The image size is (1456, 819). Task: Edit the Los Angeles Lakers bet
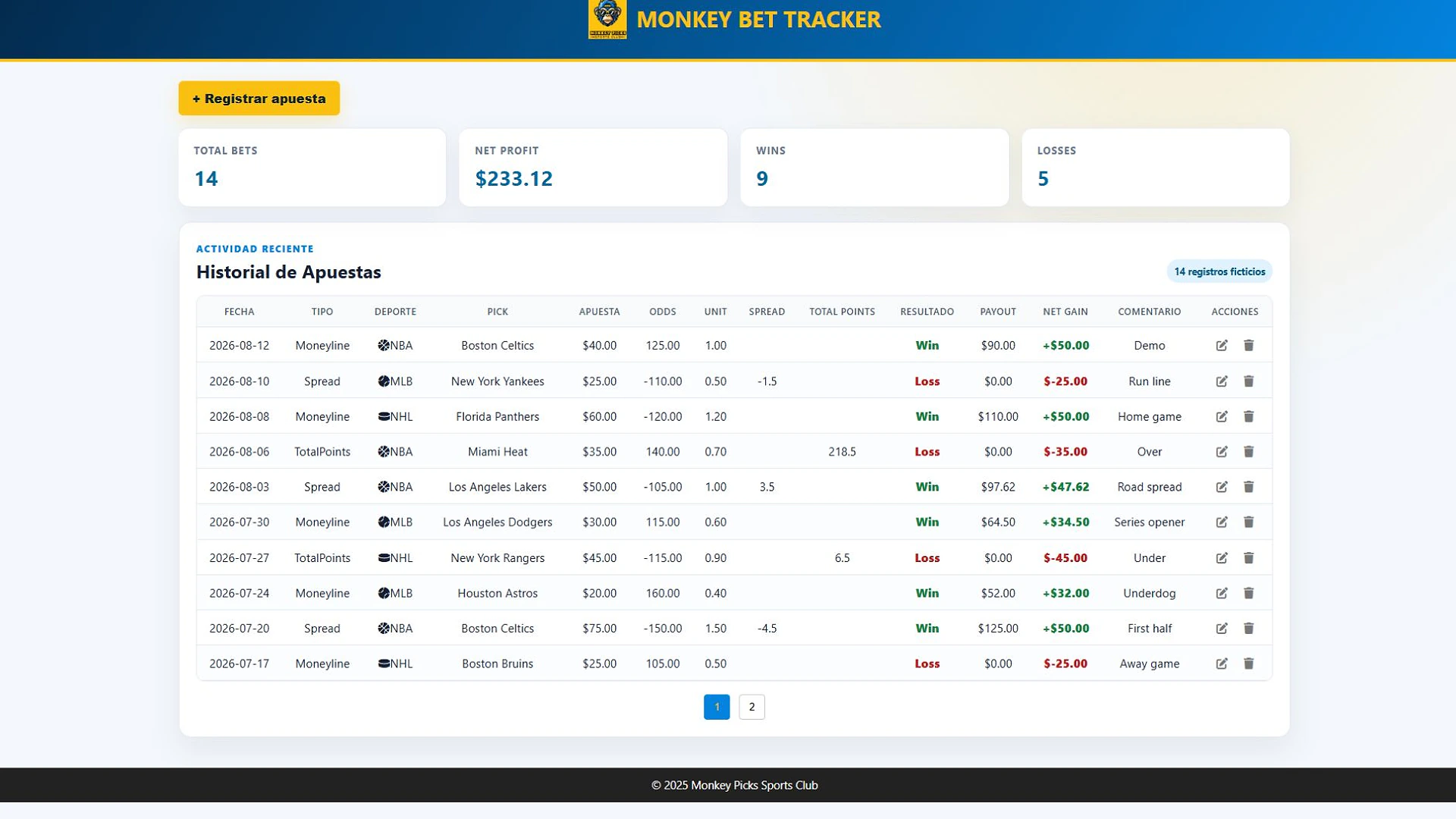[1222, 487]
